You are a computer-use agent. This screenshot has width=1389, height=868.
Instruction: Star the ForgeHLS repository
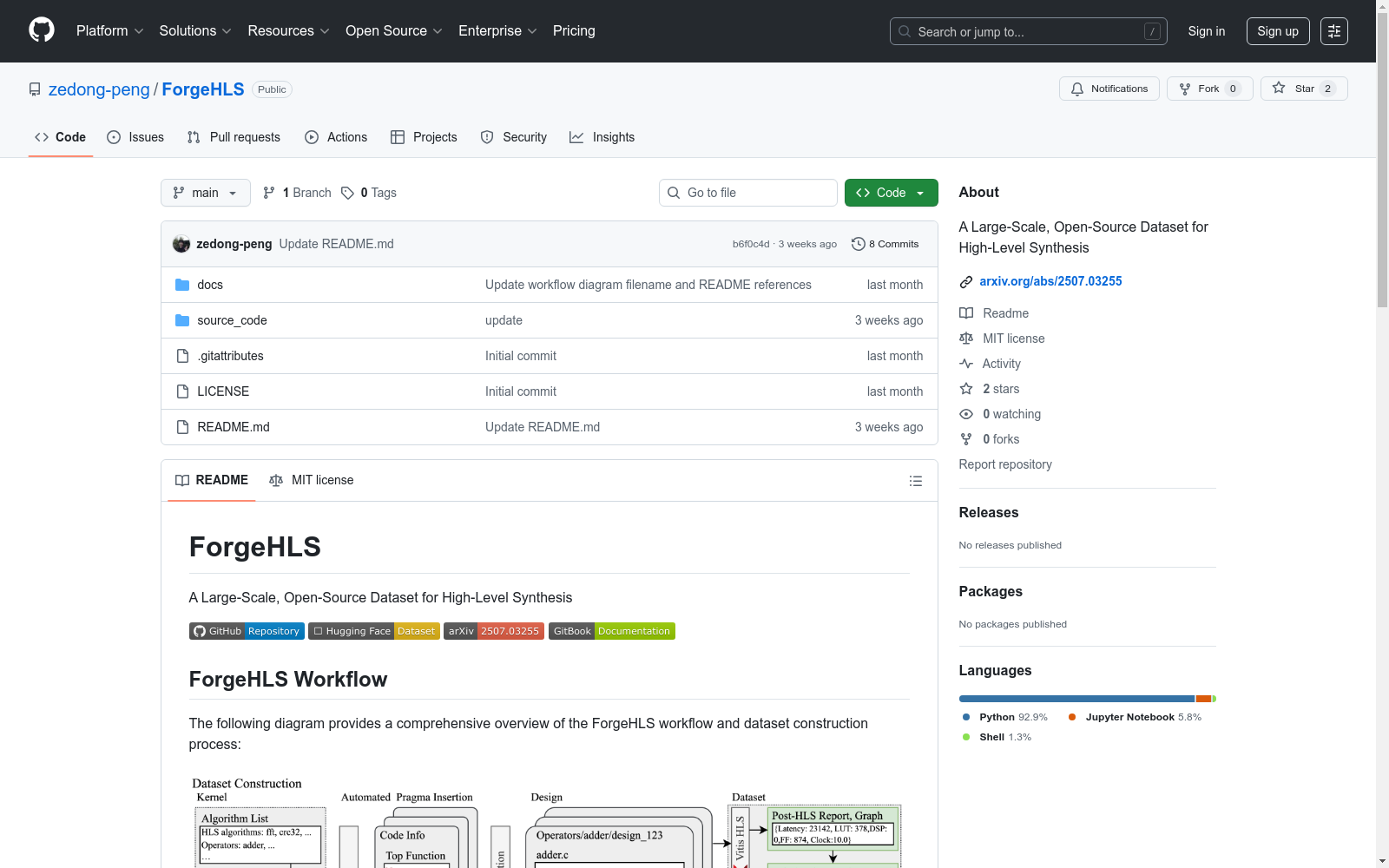pyautogui.click(x=1304, y=89)
